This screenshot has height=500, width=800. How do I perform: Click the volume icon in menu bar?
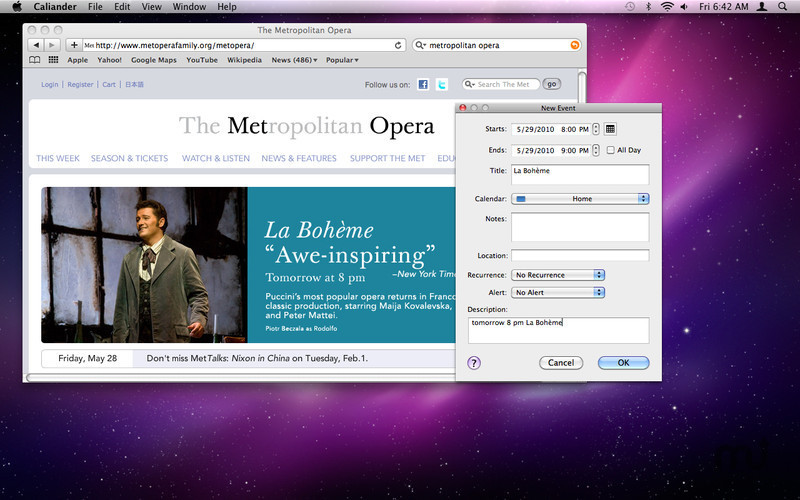click(684, 7)
